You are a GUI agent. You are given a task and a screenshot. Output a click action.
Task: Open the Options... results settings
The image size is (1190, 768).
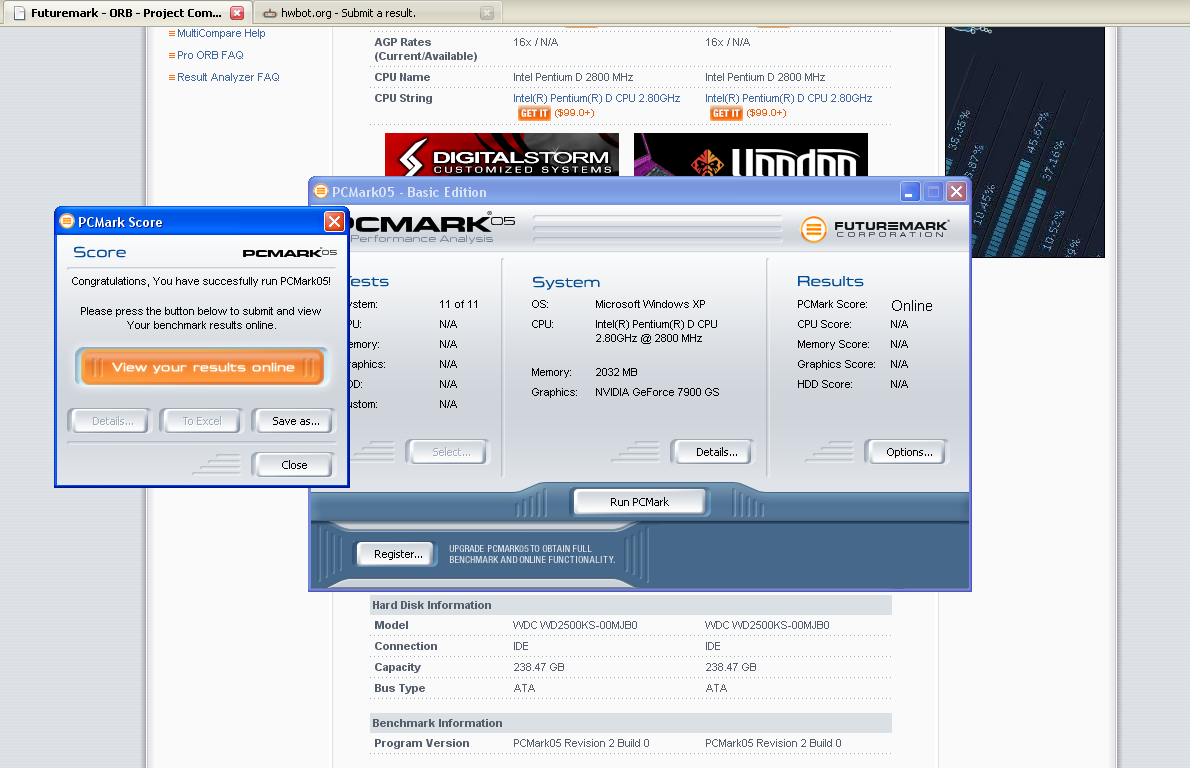pyautogui.click(x=908, y=452)
